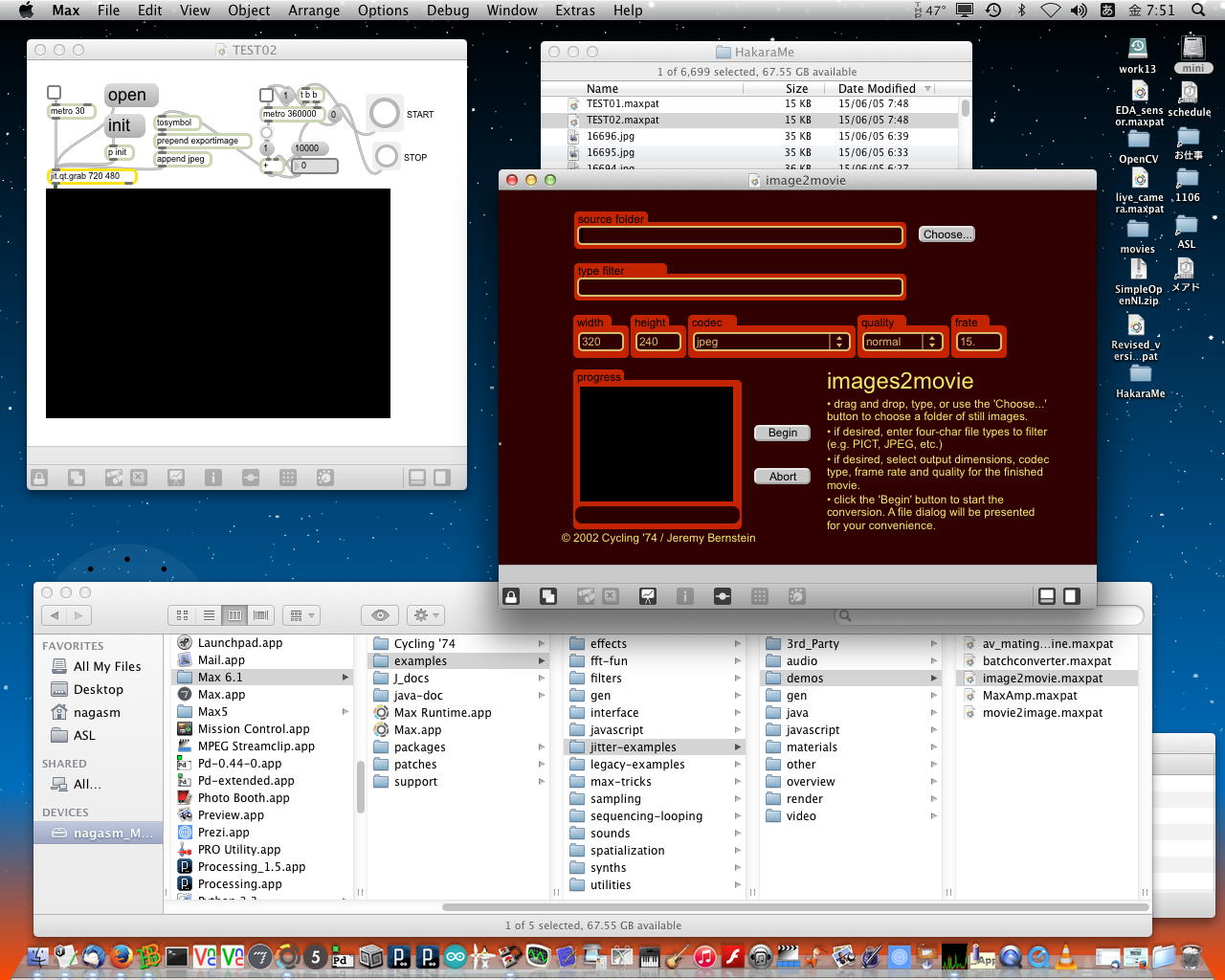Click the inspector info icon in image2movie
This screenshot has width=1225, height=980.
(x=684, y=596)
